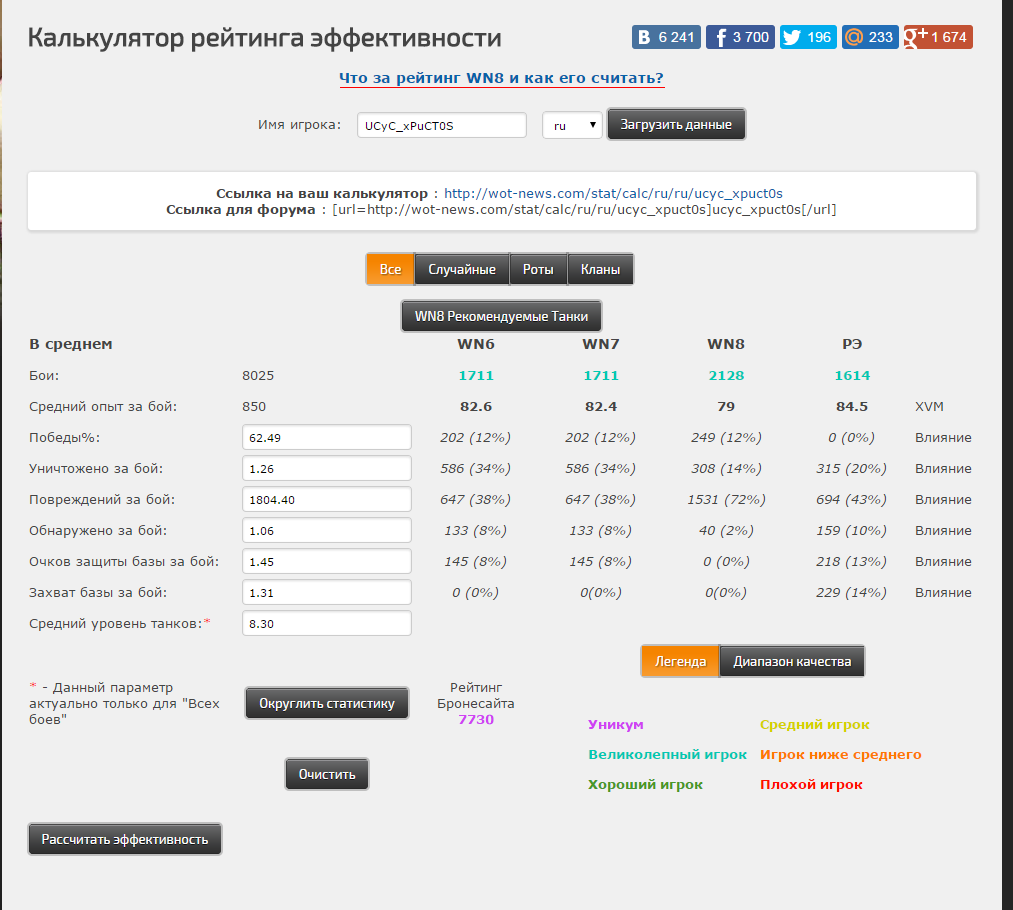Image resolution: width=1013 pixels, height=910 pixels.
Task: Click 'Хороший игрок' legend entry
Action: [x=645, y=785]
